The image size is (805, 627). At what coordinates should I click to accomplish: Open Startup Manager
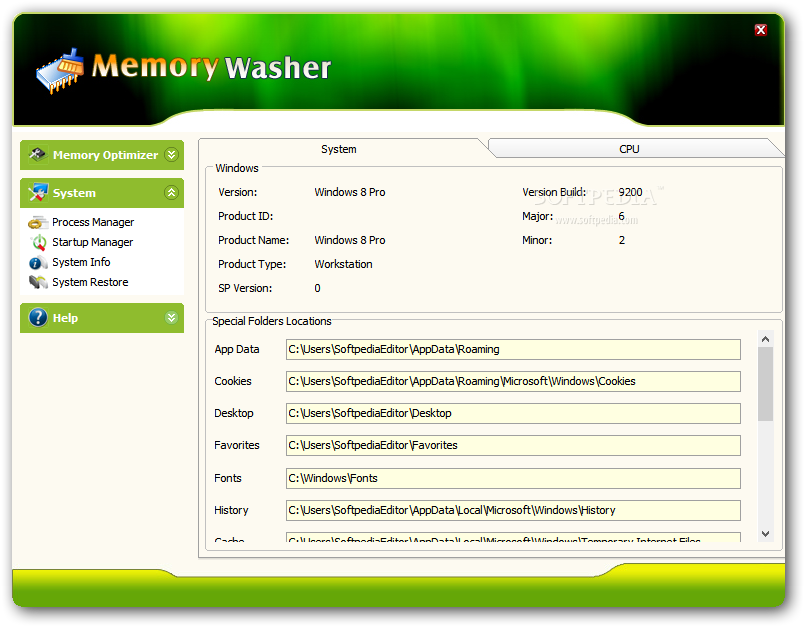[x=92, y=242]
